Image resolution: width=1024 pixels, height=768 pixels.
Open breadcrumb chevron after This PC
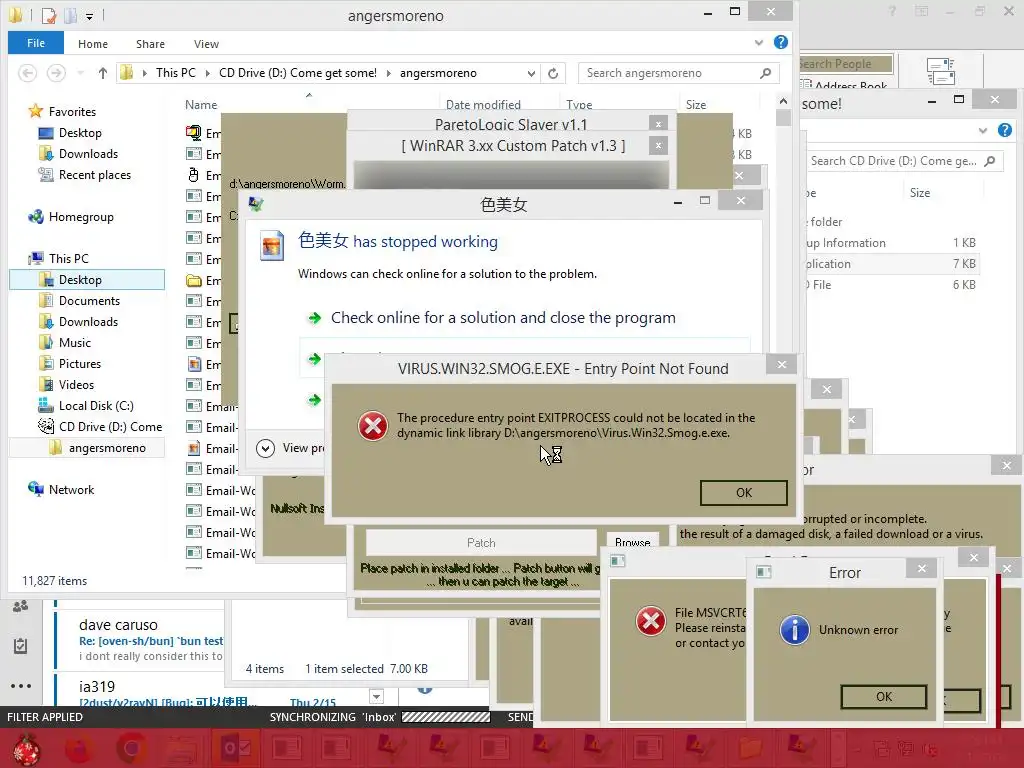208,73
